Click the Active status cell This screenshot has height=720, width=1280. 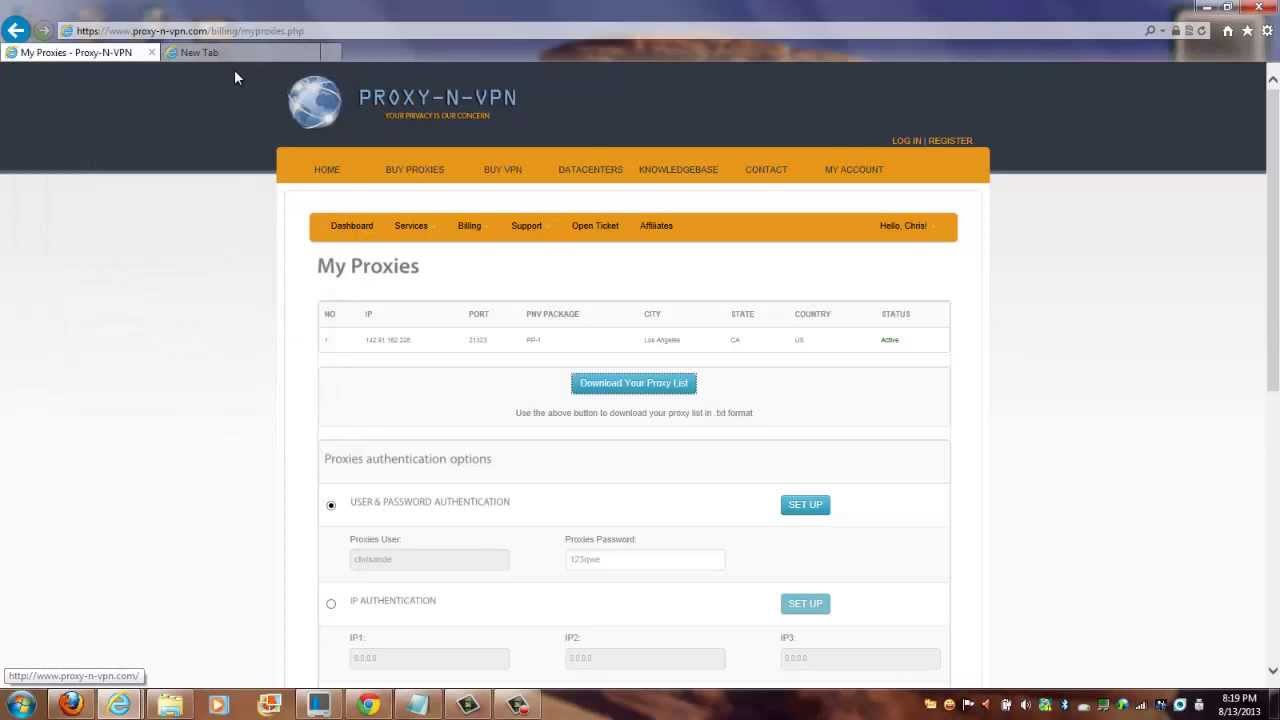[890, 340]
